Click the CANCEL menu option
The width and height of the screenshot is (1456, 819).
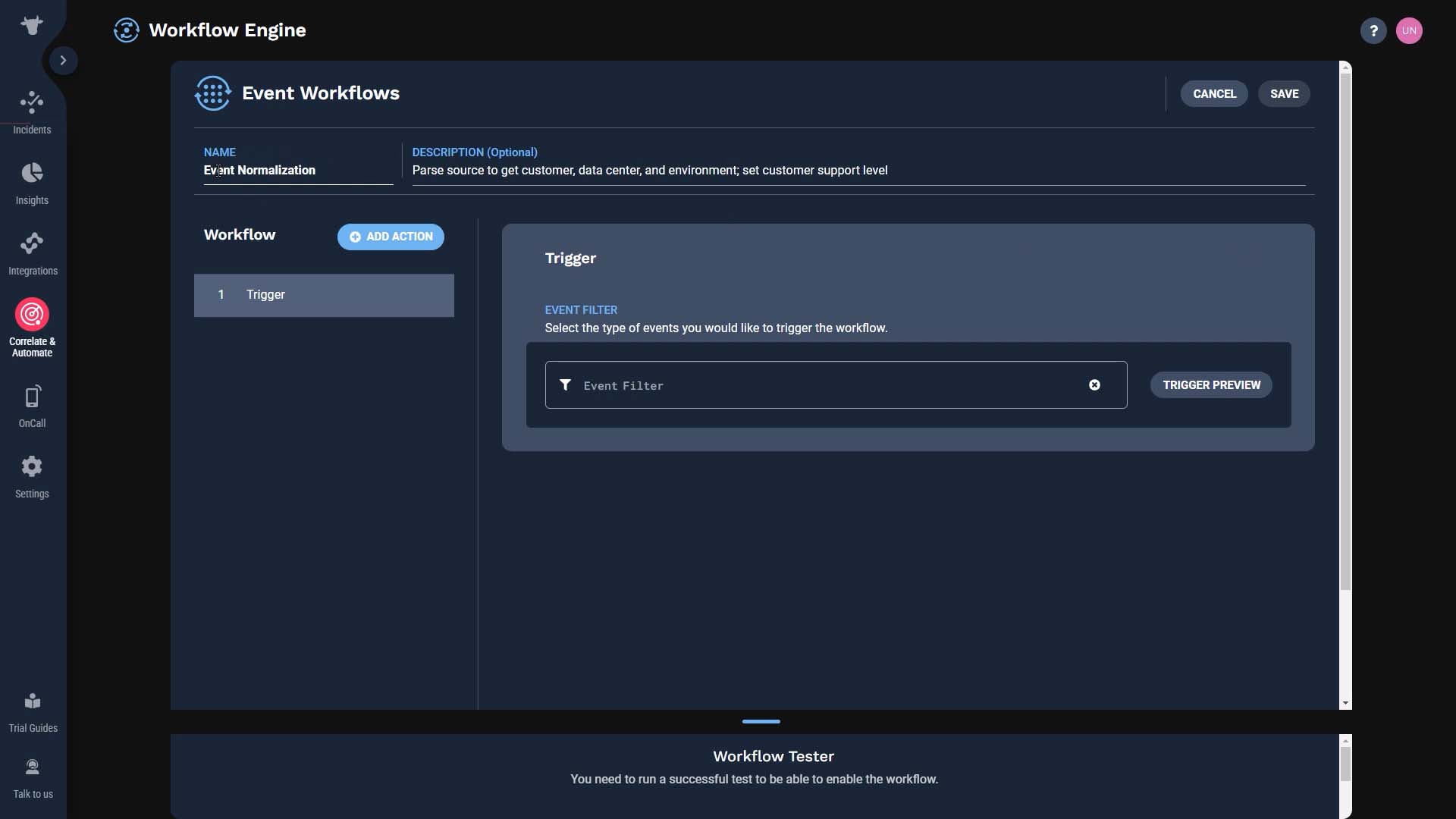pyautogui.click(x=1214, y=93)
